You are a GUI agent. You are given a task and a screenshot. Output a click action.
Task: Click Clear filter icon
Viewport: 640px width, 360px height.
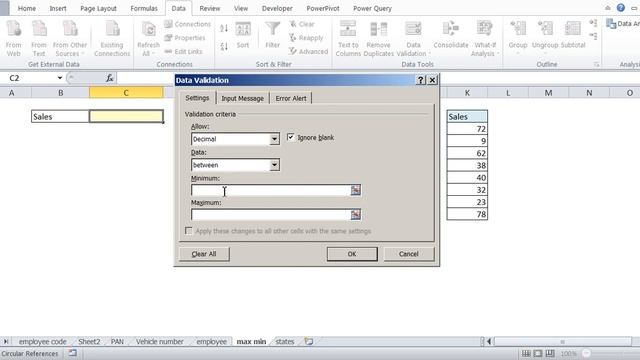[302, 24]
